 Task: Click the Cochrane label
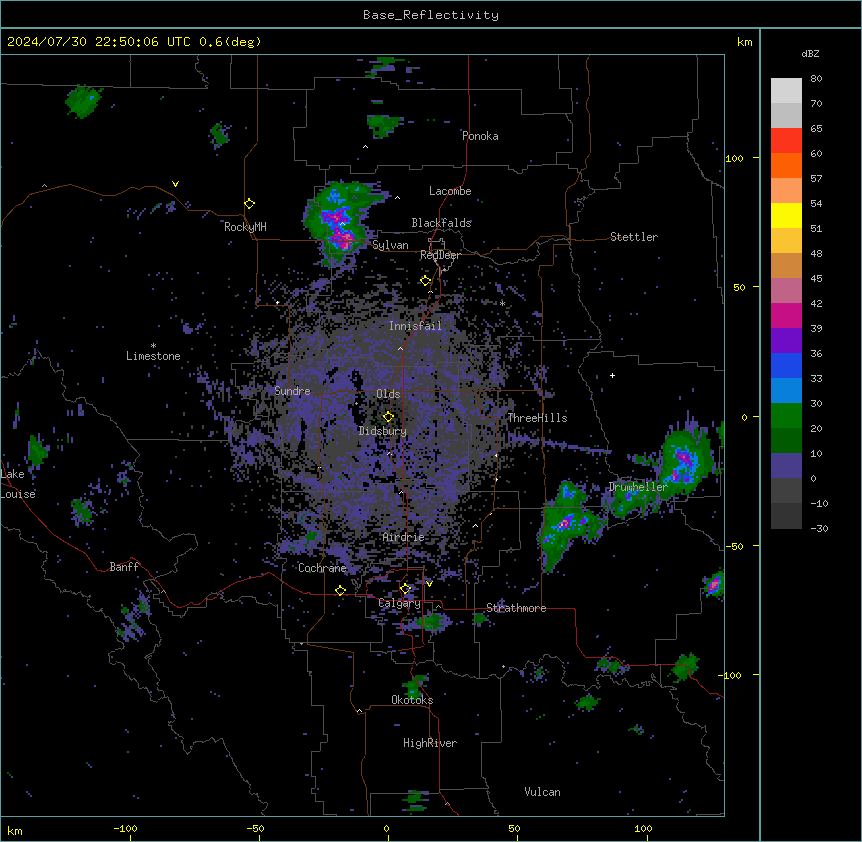point(322,568)
